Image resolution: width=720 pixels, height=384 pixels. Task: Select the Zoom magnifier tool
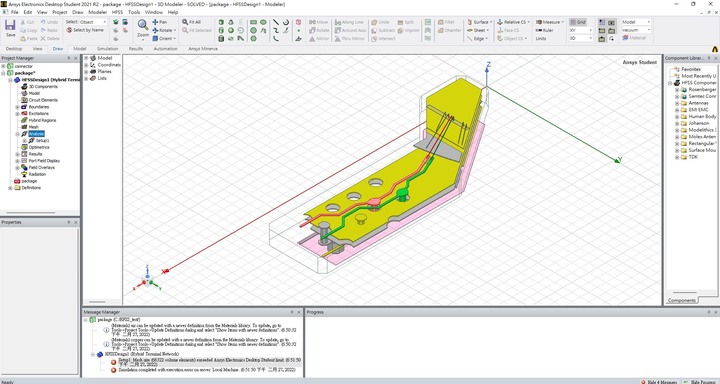[x=143, y=28]
